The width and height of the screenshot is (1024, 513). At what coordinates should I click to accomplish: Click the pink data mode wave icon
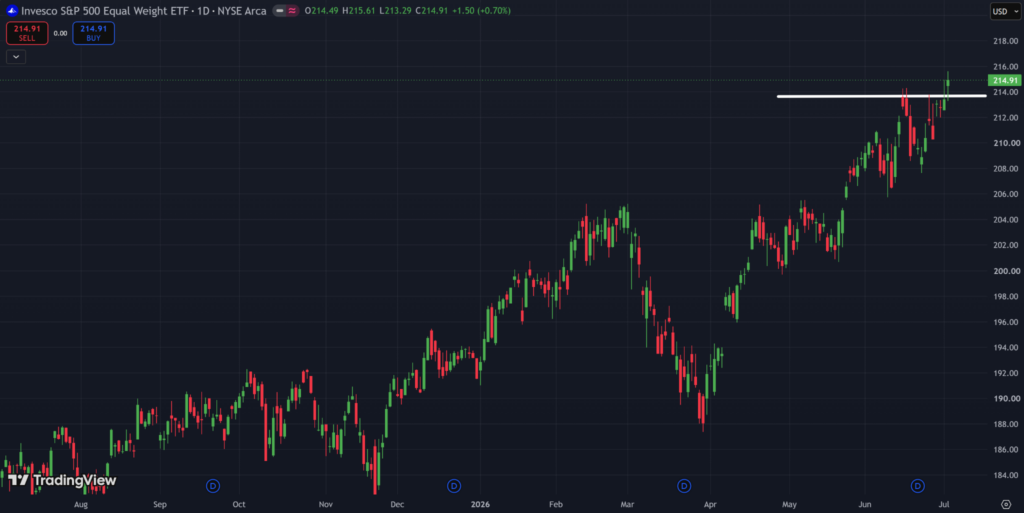coord(292,10)
